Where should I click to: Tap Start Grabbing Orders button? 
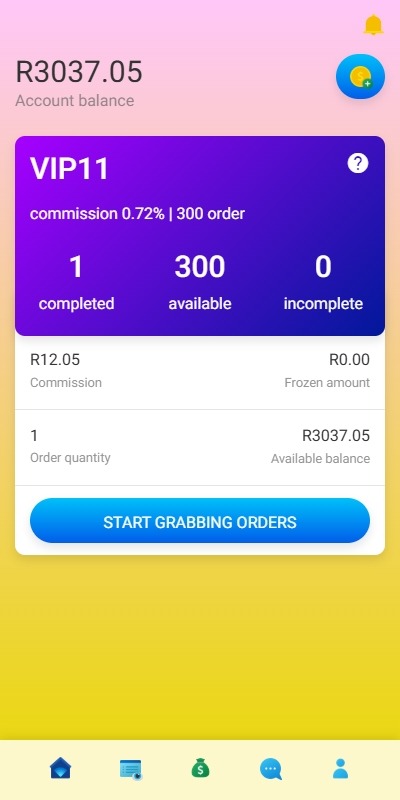200,520
